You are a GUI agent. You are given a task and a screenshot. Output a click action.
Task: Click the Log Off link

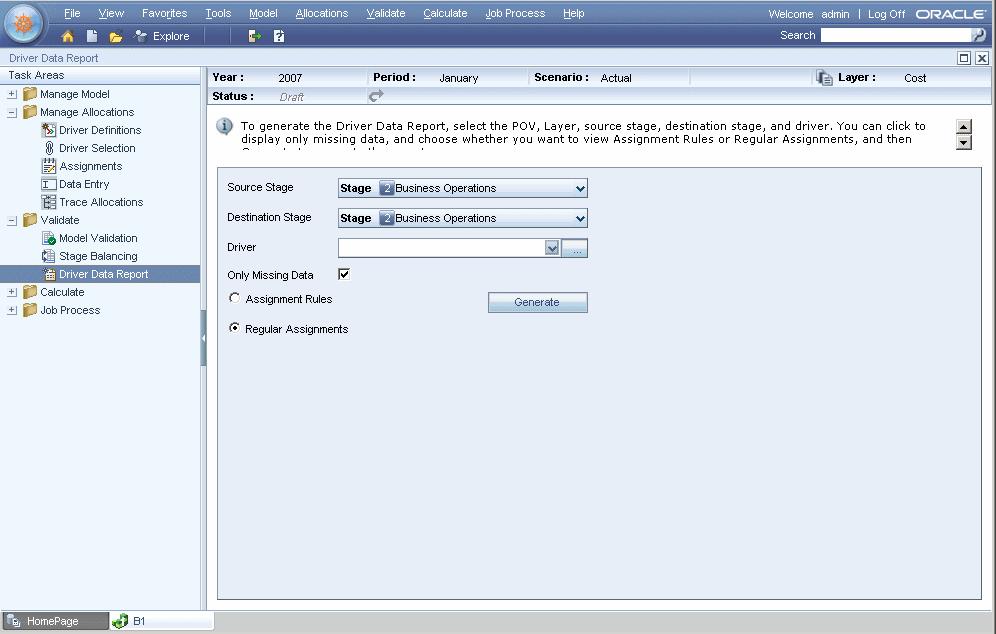(886, 14)
